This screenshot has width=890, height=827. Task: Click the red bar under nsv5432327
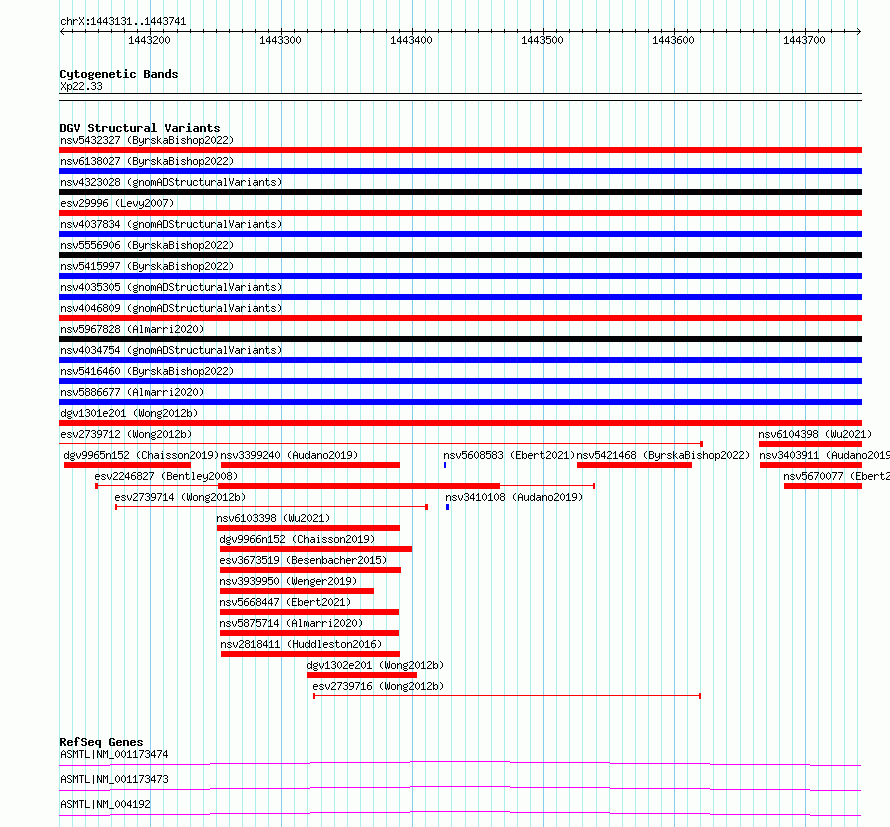[x=460, y=150]
